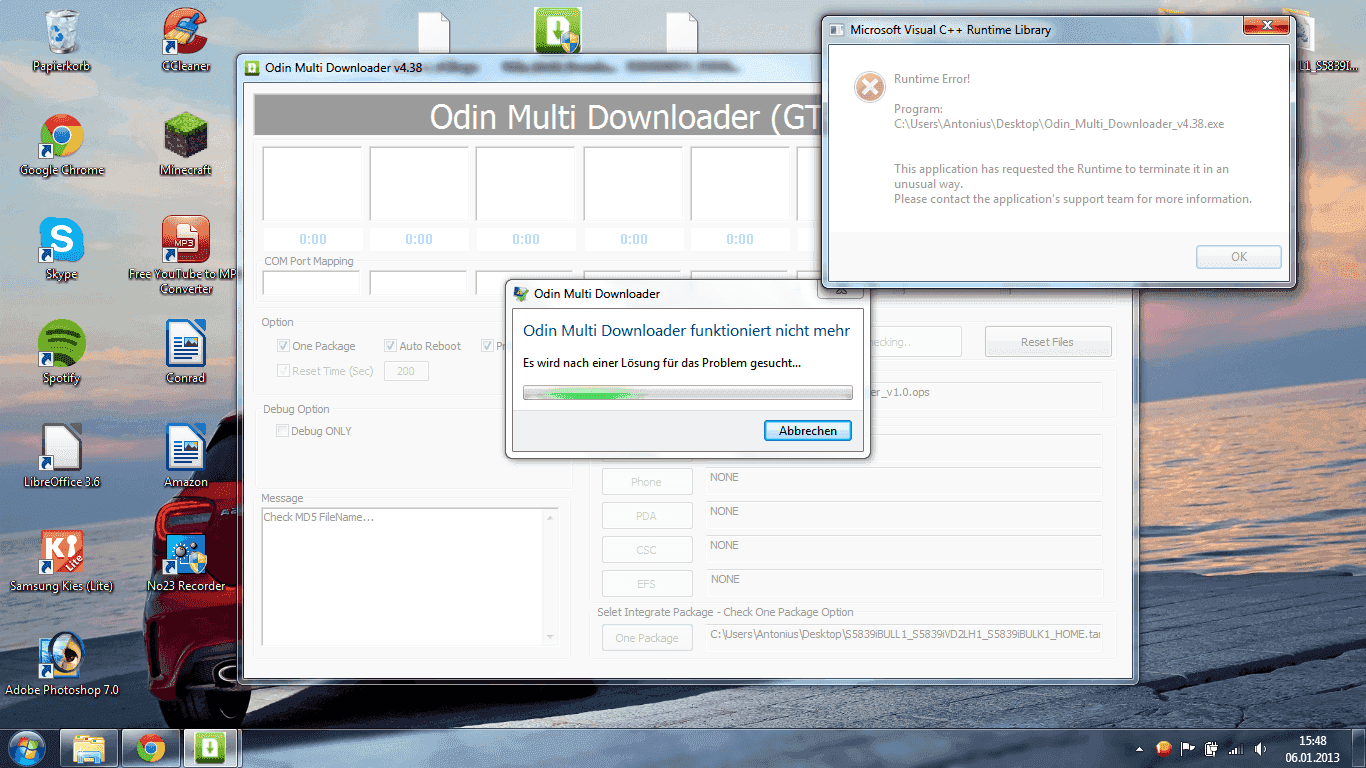1366x768 pixels.
Task: Click "Check MD5 FileName..." message text
Action: 319,518
